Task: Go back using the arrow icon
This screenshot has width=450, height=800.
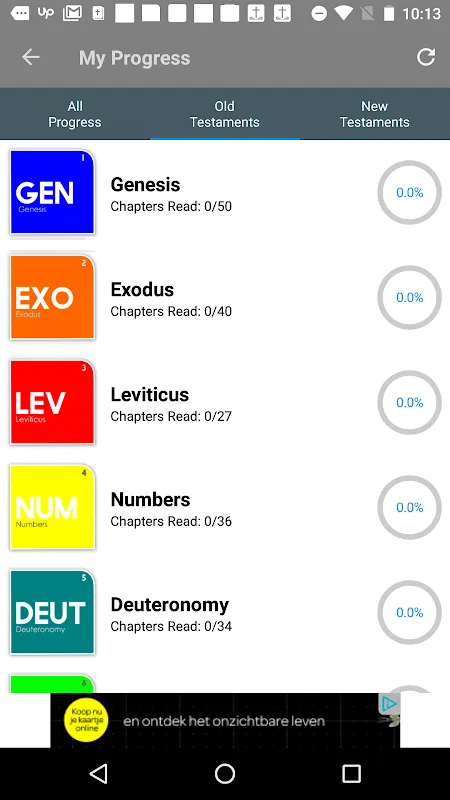Action: pyautogui.click(x=31, y=57)
